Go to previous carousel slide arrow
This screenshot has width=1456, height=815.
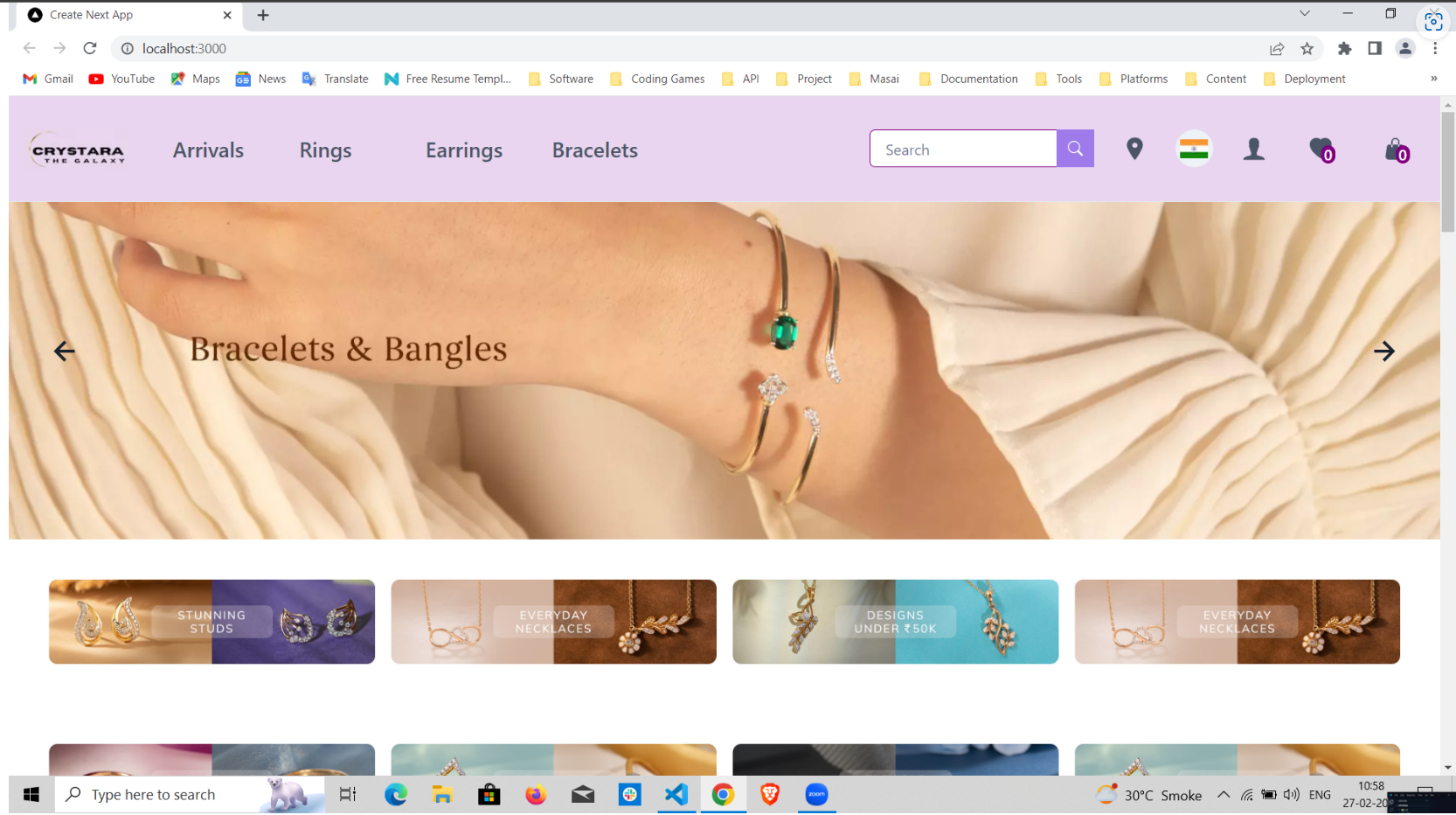tap(65, 352)
